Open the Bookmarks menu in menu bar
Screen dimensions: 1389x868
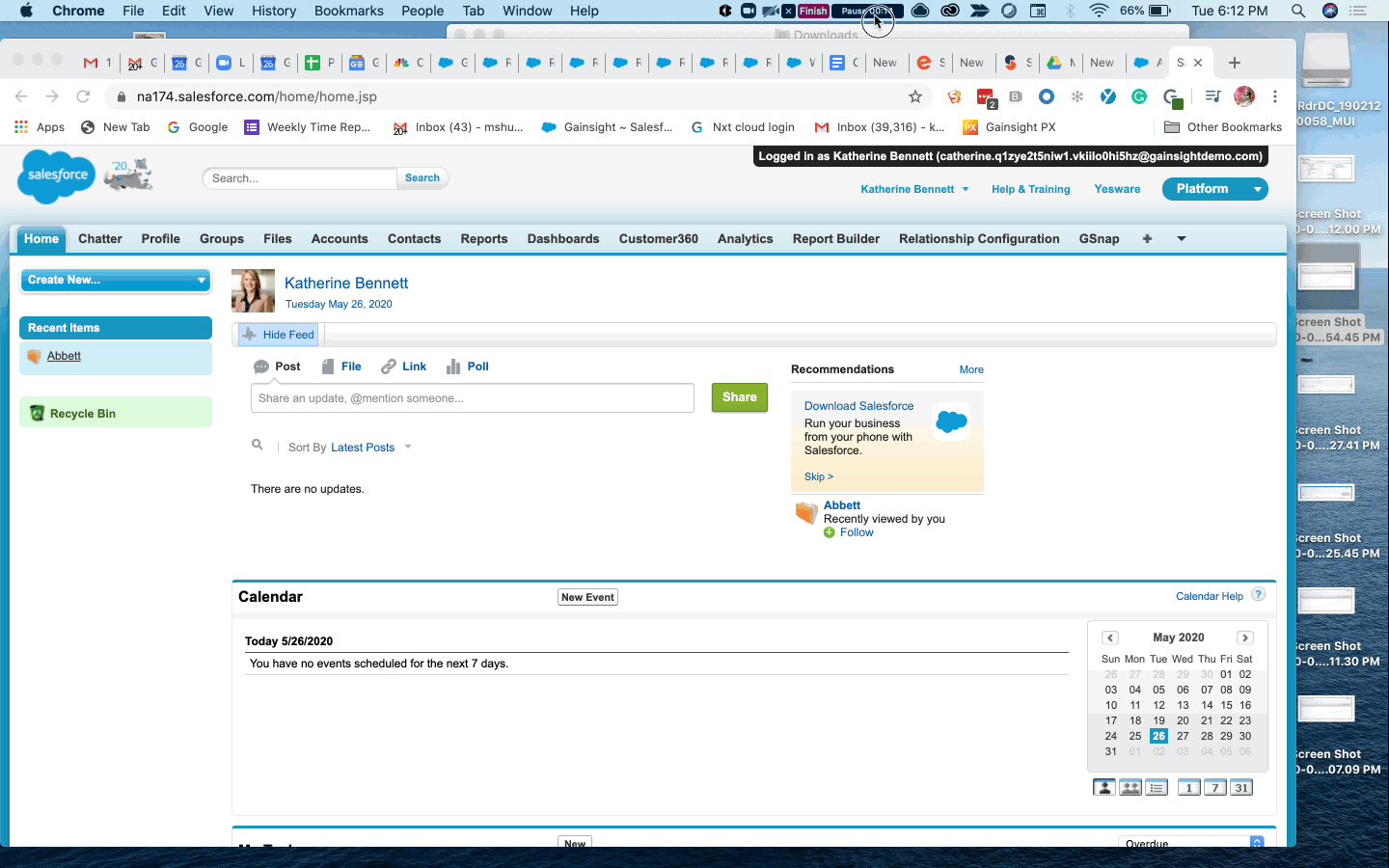(349, 11)
